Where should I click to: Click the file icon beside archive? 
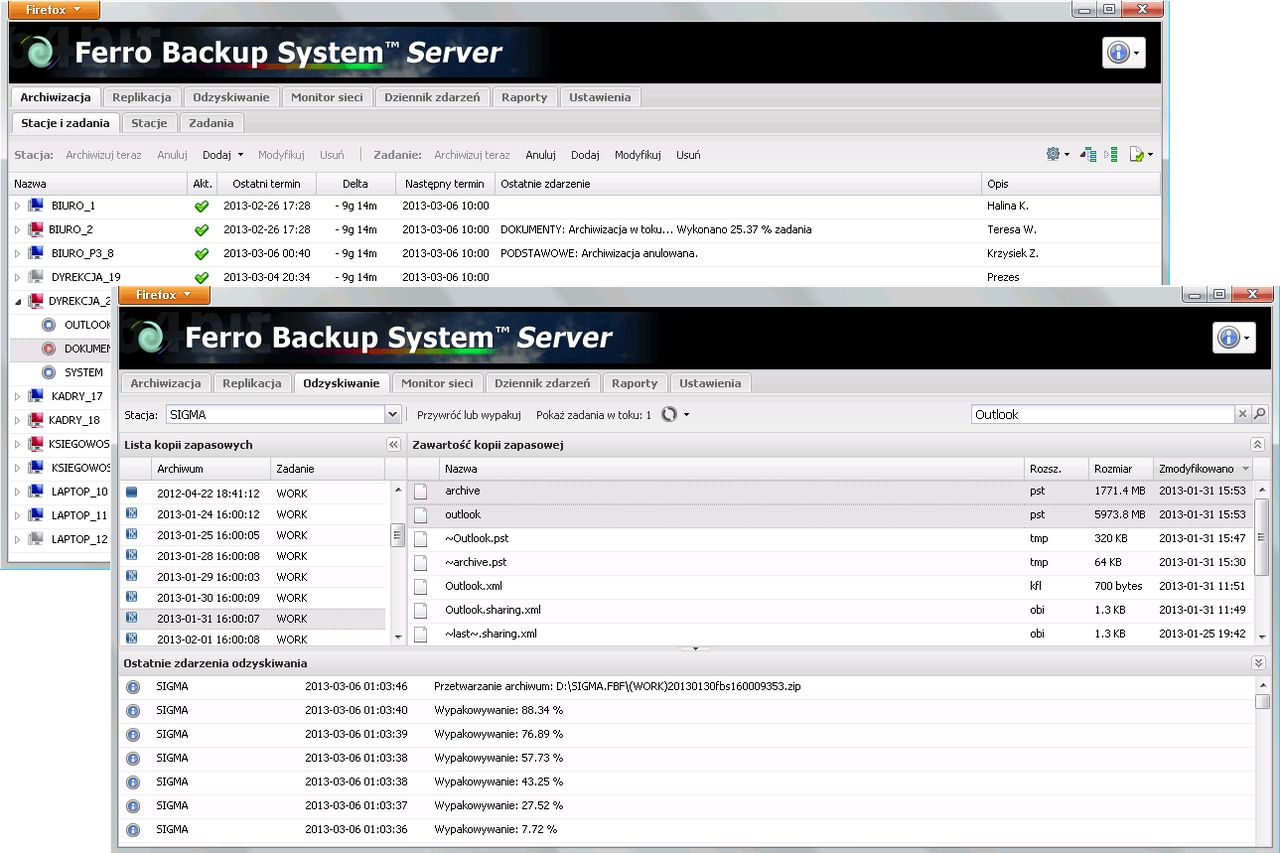click(x=421, y=491)
